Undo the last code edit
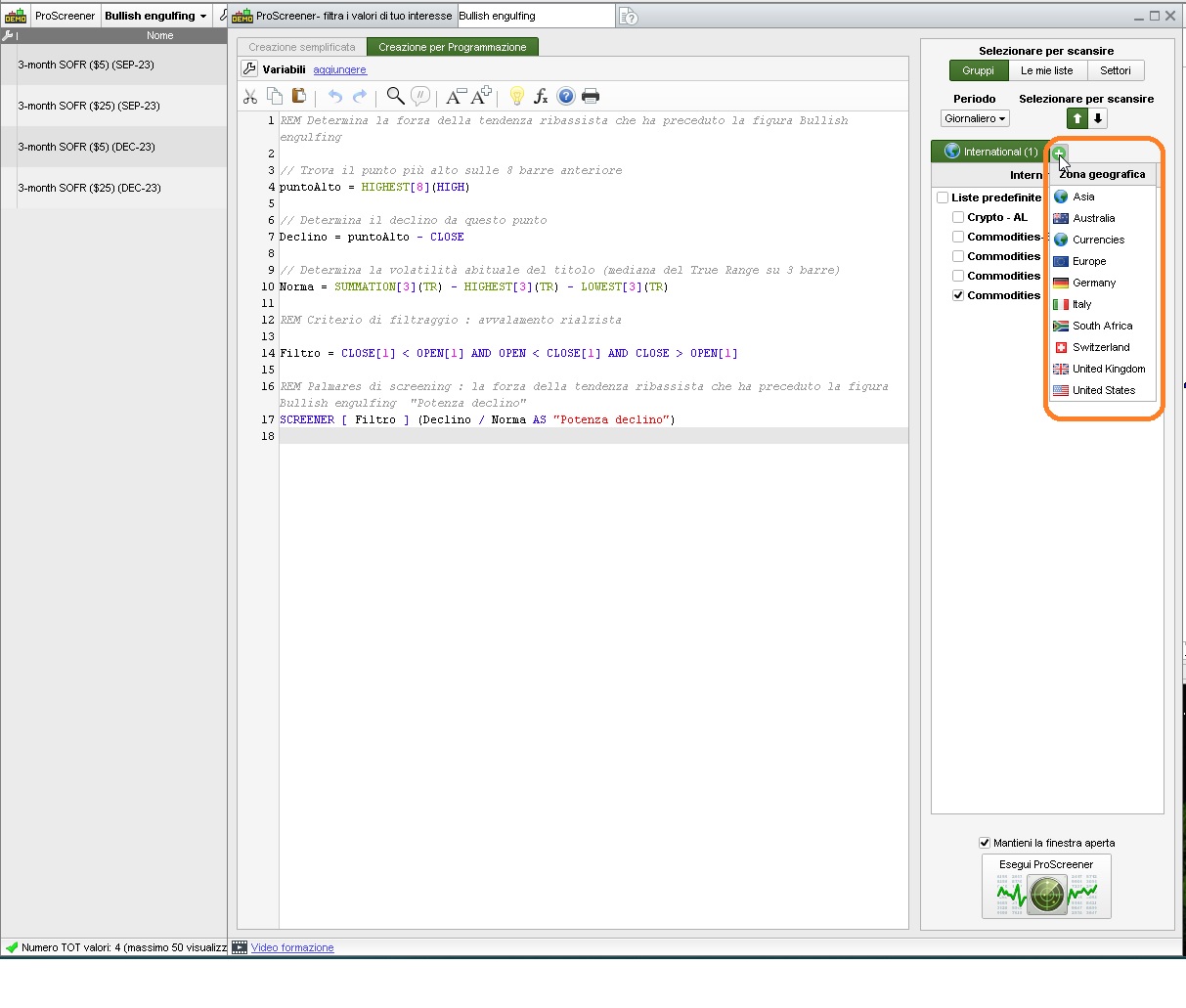 [x=335, y=96]
